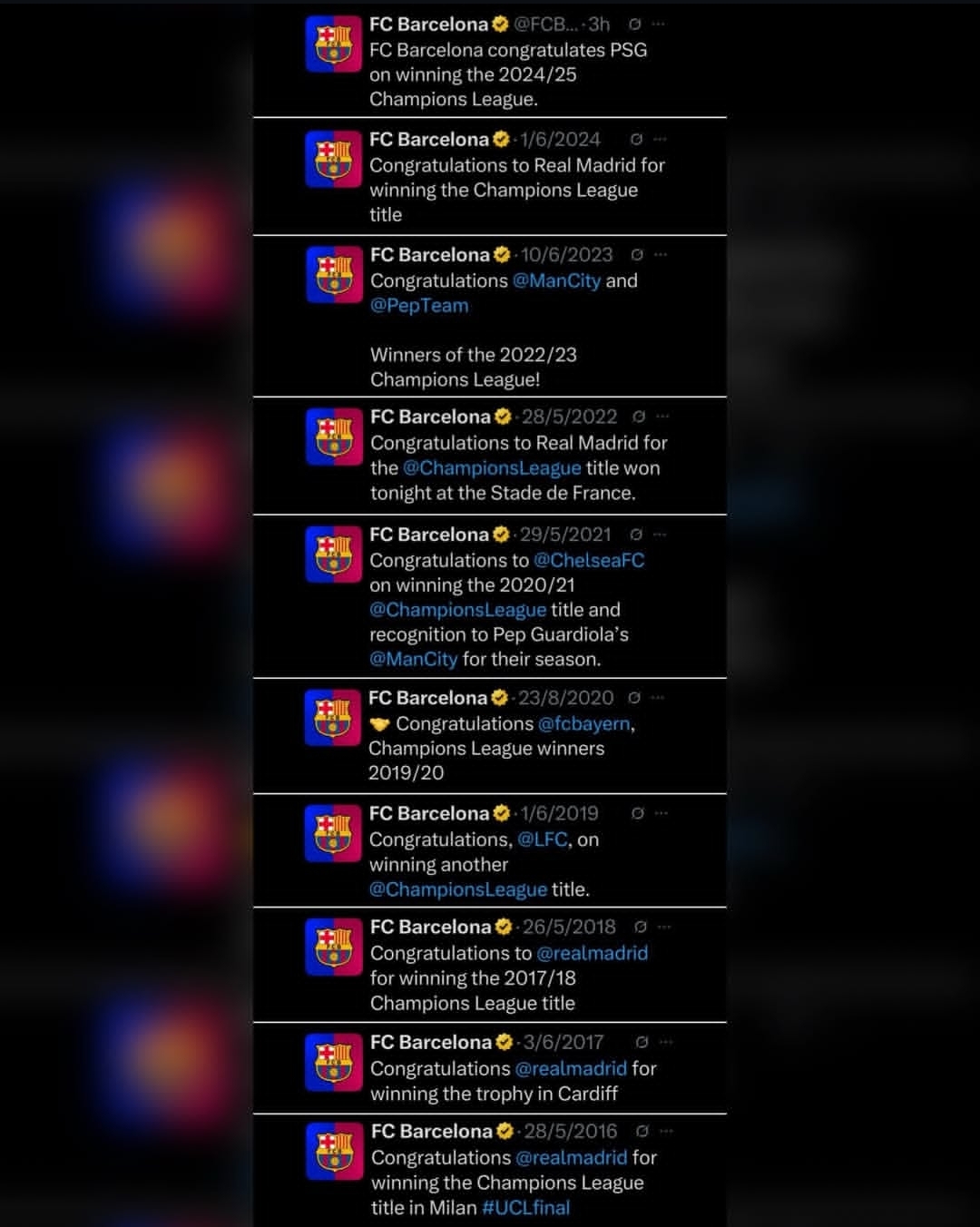Open the three-dot menu on the 1/6/2019 tweet
The height and width of the screenshot is (1227, 980).
tap(661, 813)
